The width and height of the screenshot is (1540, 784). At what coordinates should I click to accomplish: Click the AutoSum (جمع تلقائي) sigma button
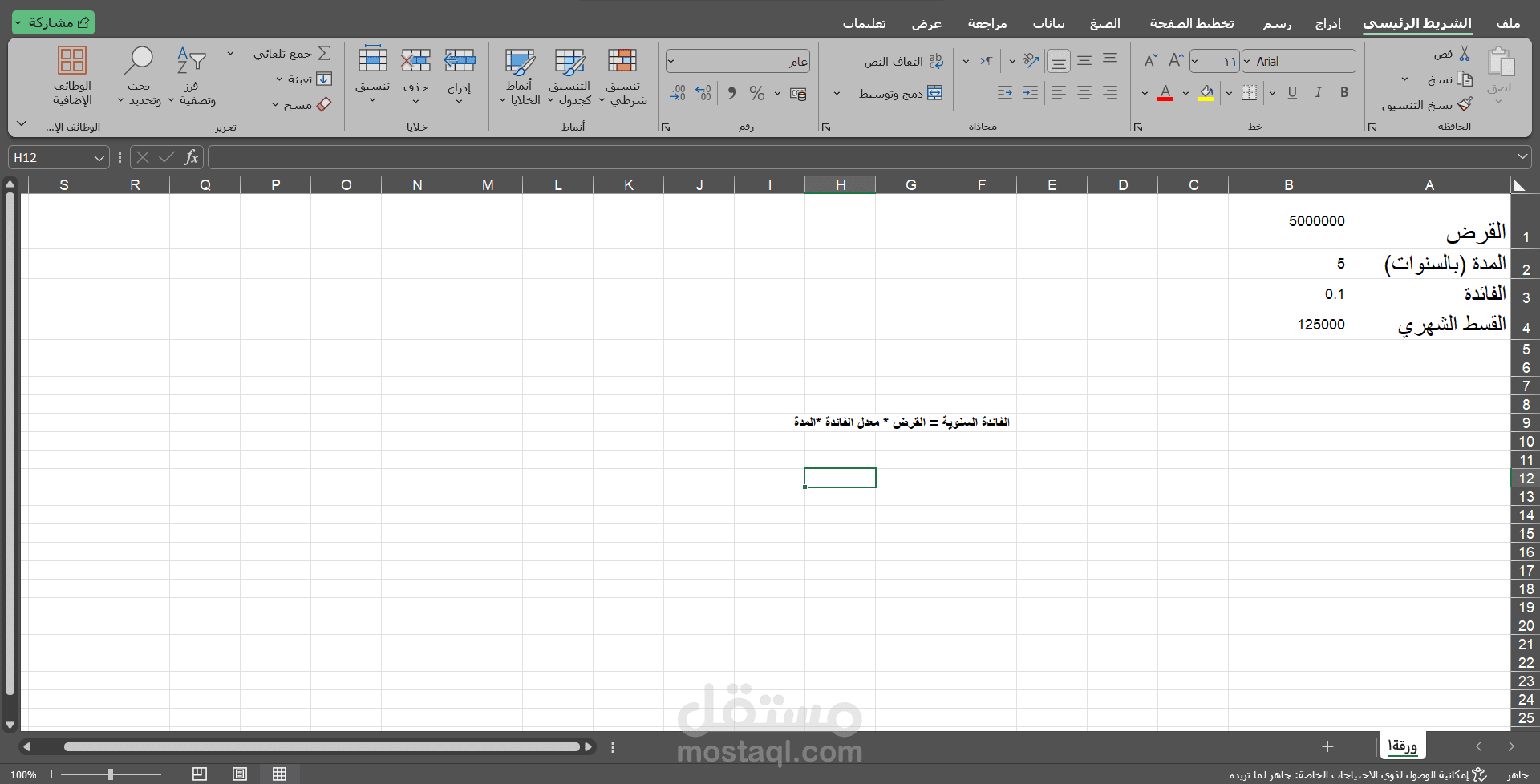pos(324,53)
